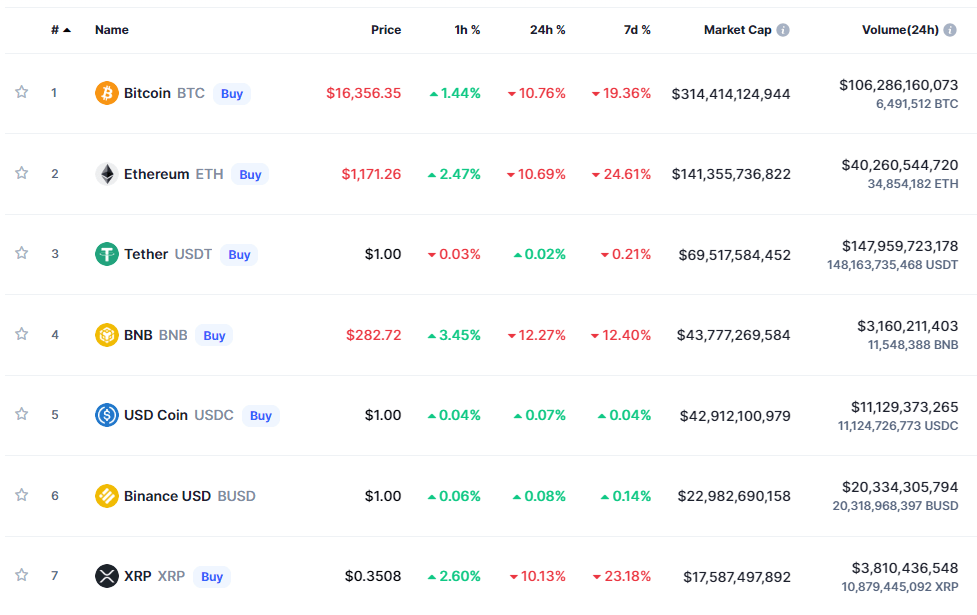Screen dimensions: 977x615
Task: Favorite XRP with the star icon
Action: tap(21, 576)
